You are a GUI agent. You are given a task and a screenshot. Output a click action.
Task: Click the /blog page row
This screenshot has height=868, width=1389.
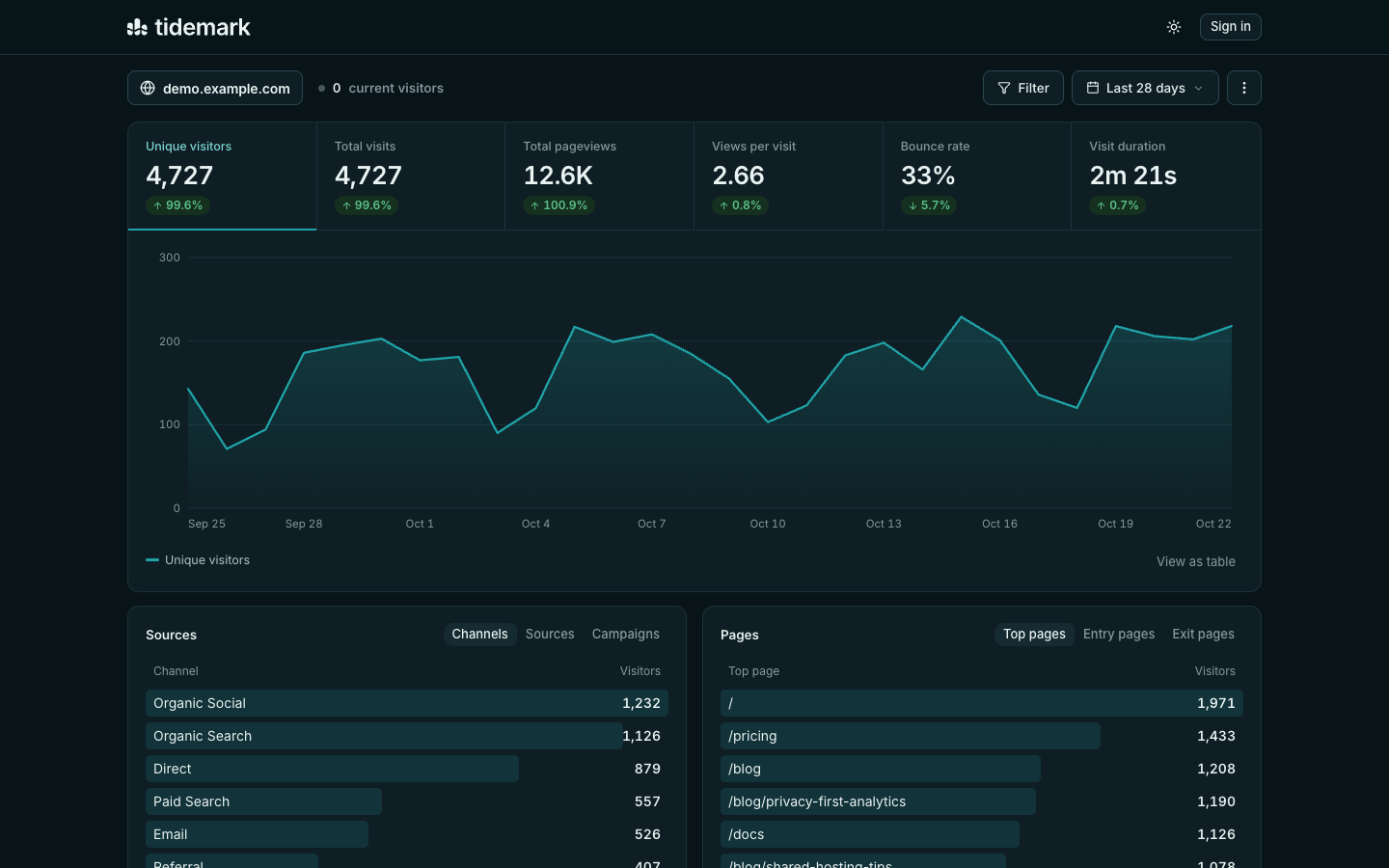982,769
